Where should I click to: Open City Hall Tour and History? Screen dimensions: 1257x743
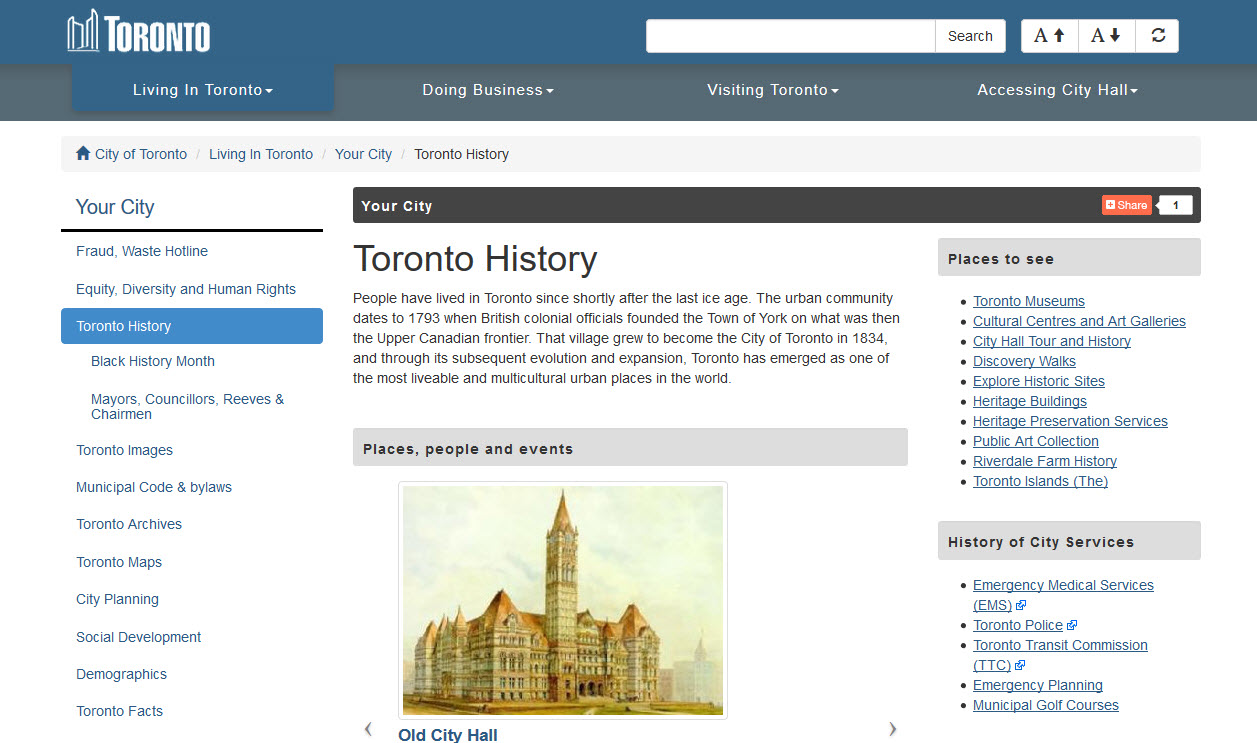[x=1052, y=341]
